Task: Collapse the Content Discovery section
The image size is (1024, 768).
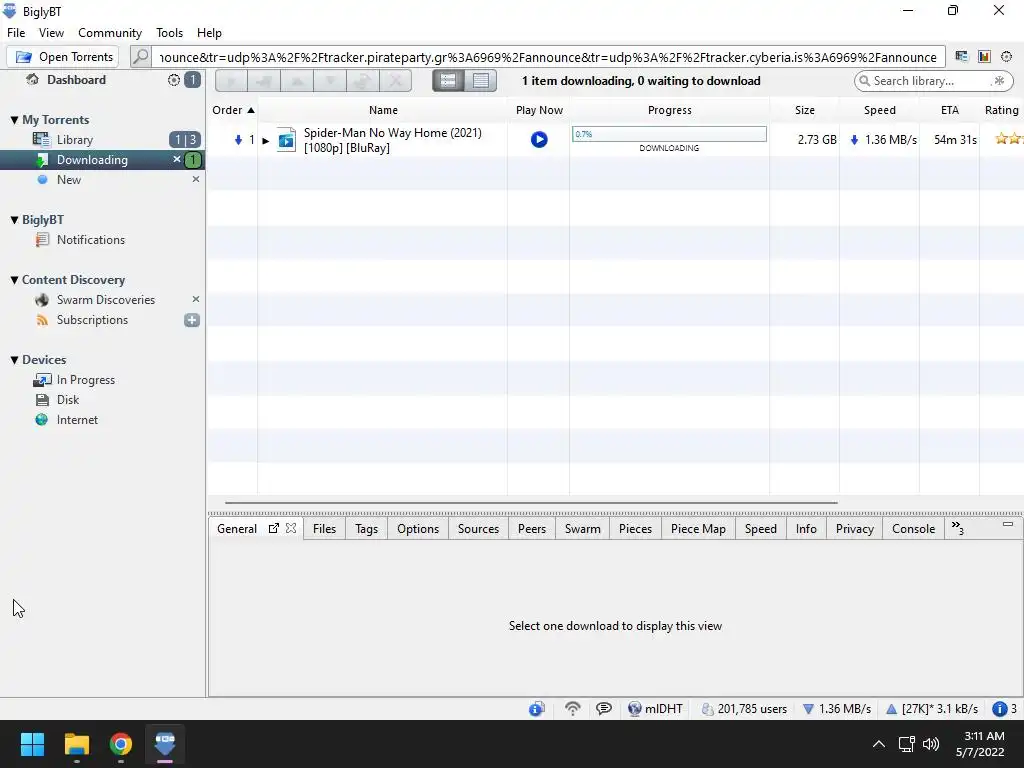Action: point(14,280)
